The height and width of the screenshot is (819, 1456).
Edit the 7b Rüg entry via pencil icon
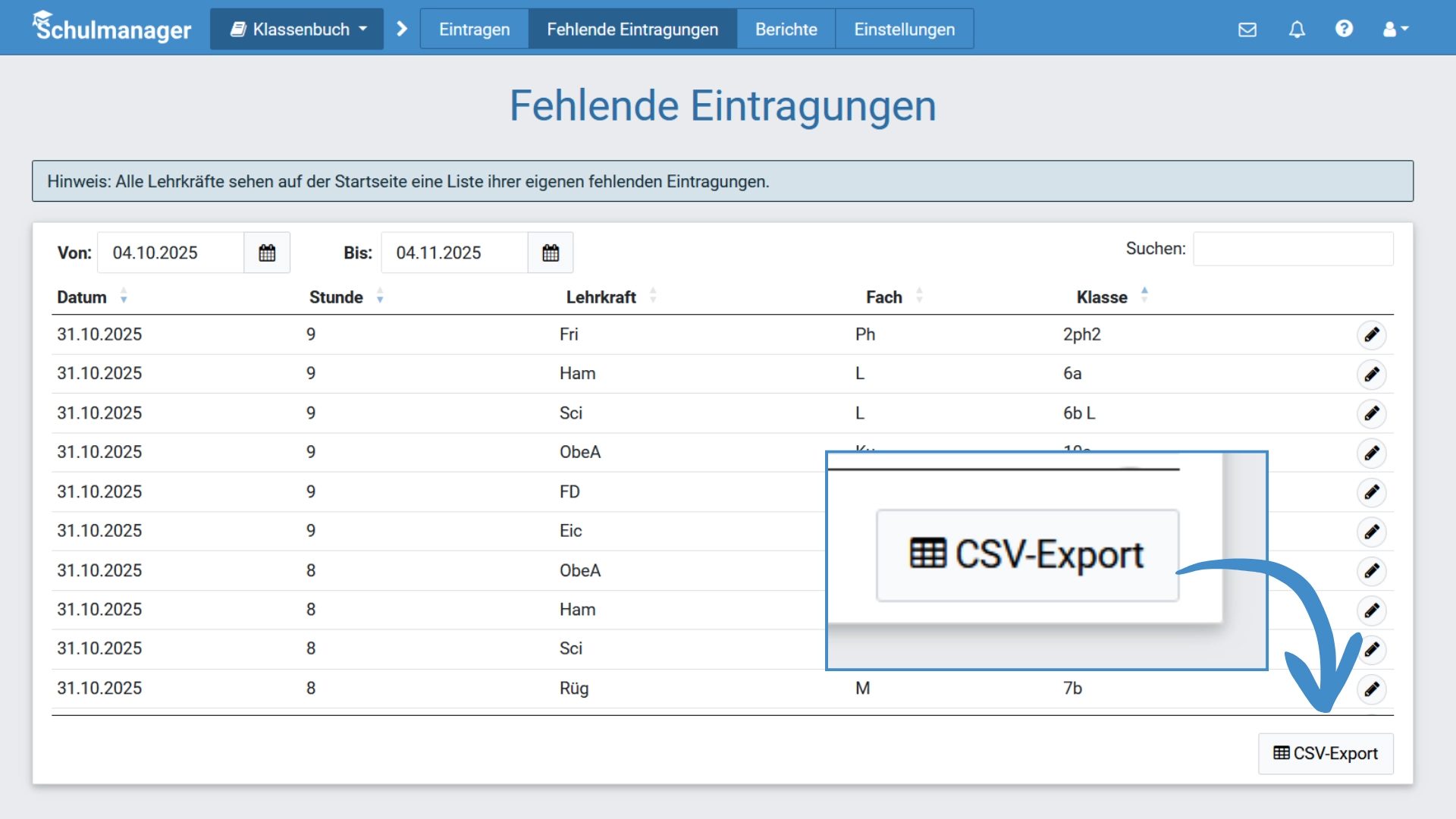(x=1373, y=690)
